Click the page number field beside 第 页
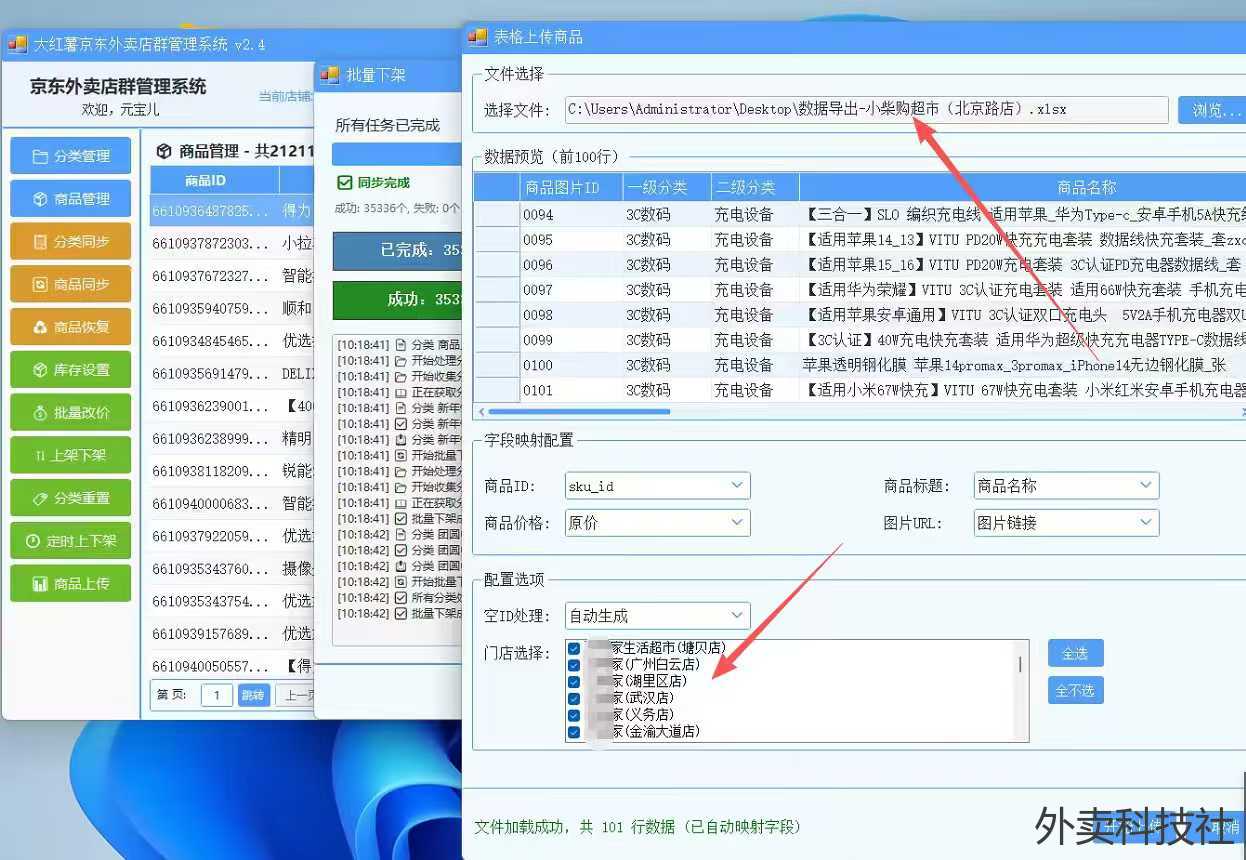Image resolution: width=1246 pixels, height=860 pixels. click(x=217, y=695)
